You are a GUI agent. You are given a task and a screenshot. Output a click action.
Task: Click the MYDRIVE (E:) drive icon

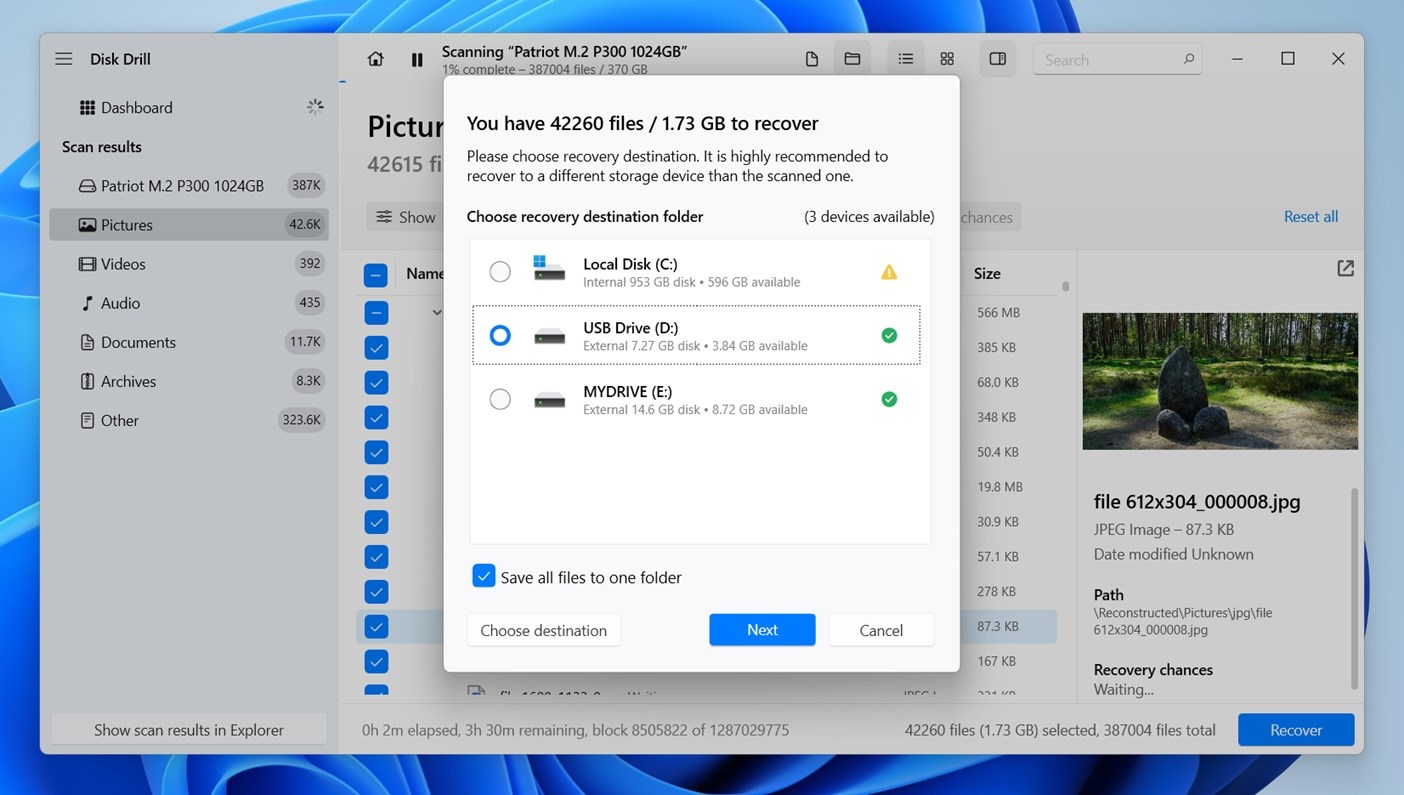click(x=549, y=399)
